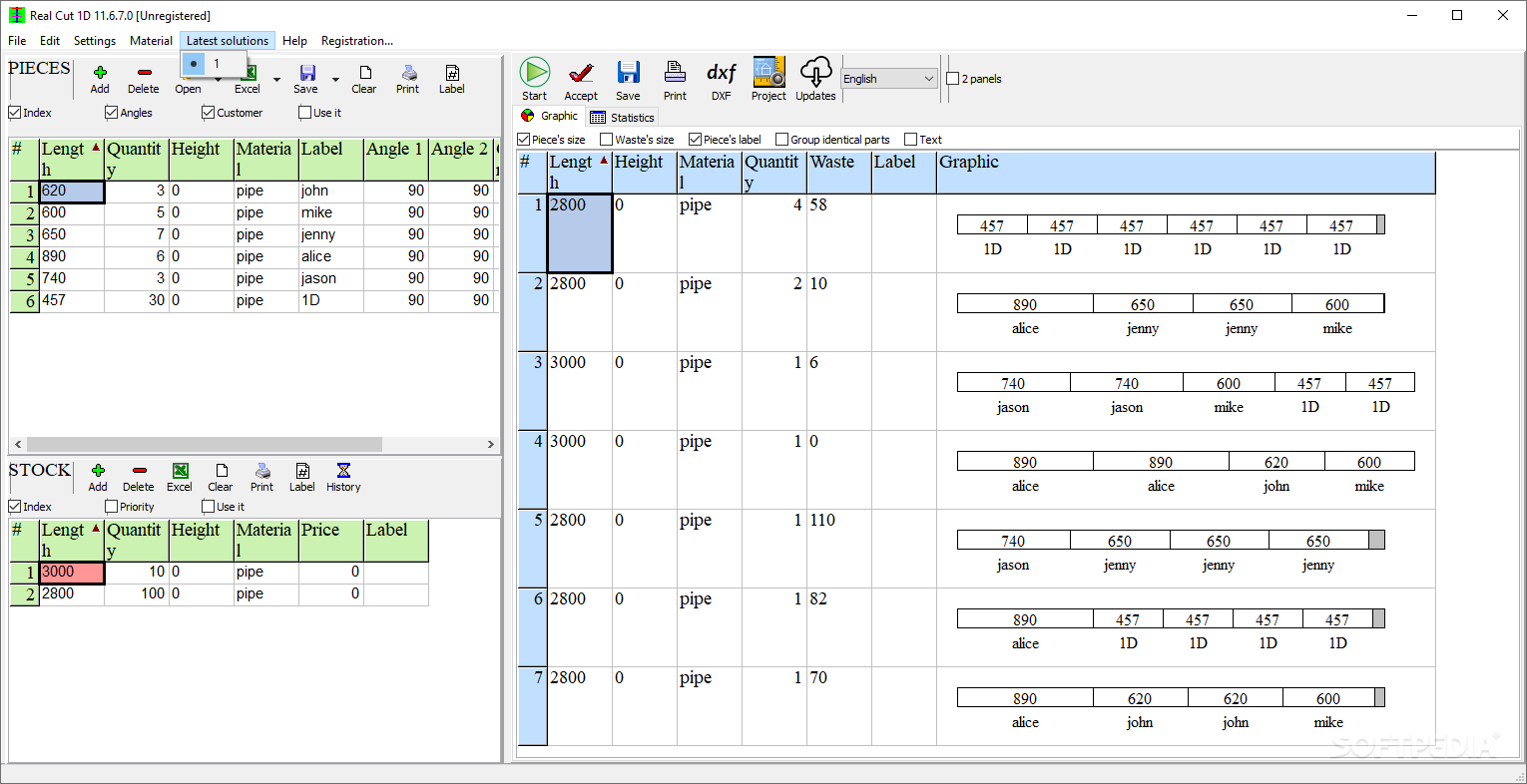The height and width of the screenshot is (784, 1527).
Task: Enable the Use it checkbox in Stock panel
Action: pyautogui.click(x=209, y=507)
